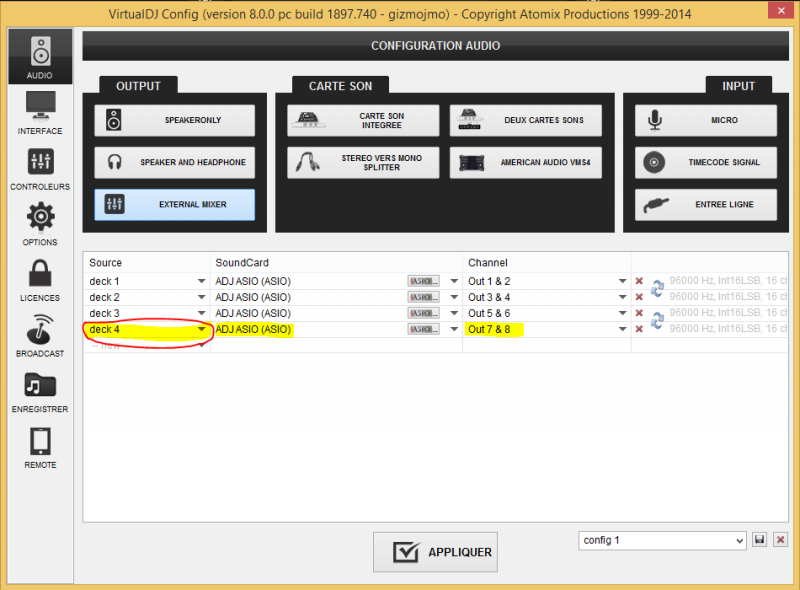The height and width of the screenshot is (590, 800).
Task: Open the Controleurs settings section
Action: click(40, 168)
